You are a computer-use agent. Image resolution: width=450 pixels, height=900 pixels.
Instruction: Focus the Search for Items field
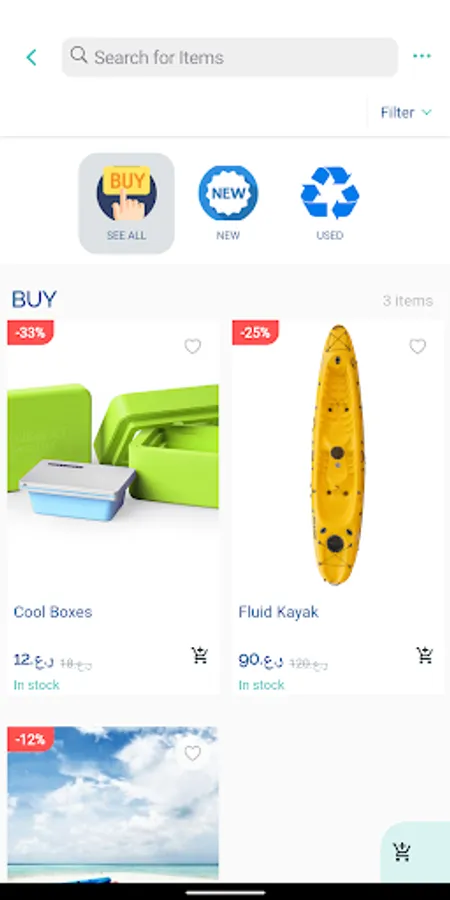coord(230,57)
